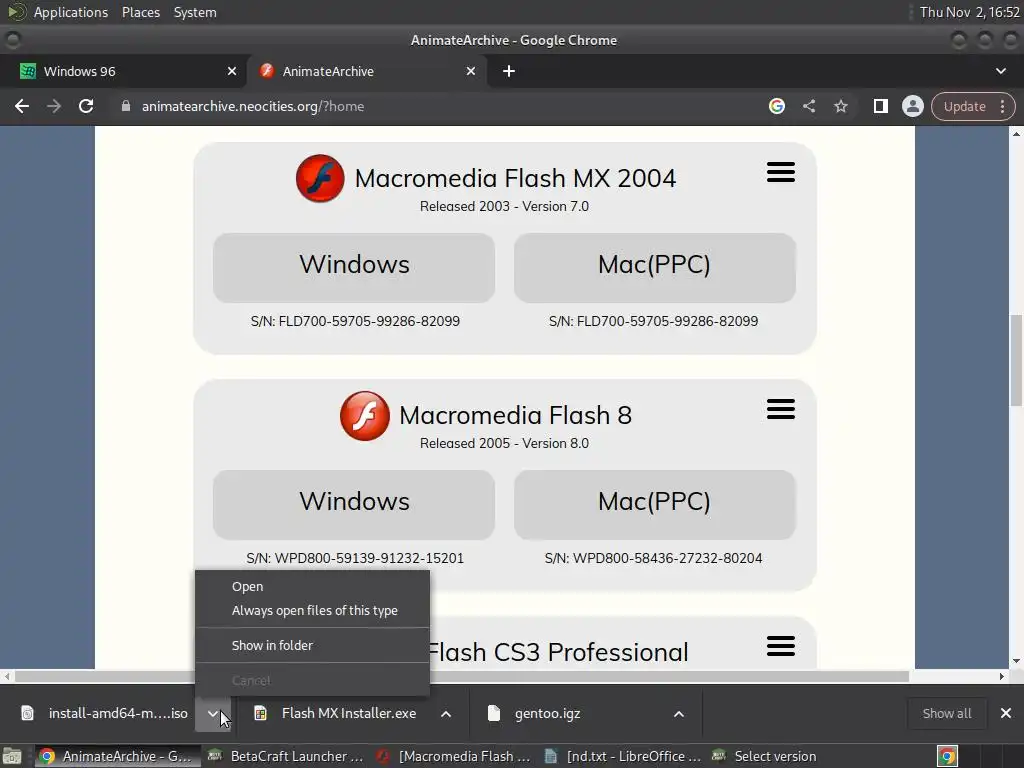Click the 'Macromedia Flash 8' title text
This screenshot has height=768, width=1024.
(x=515, y=415)
